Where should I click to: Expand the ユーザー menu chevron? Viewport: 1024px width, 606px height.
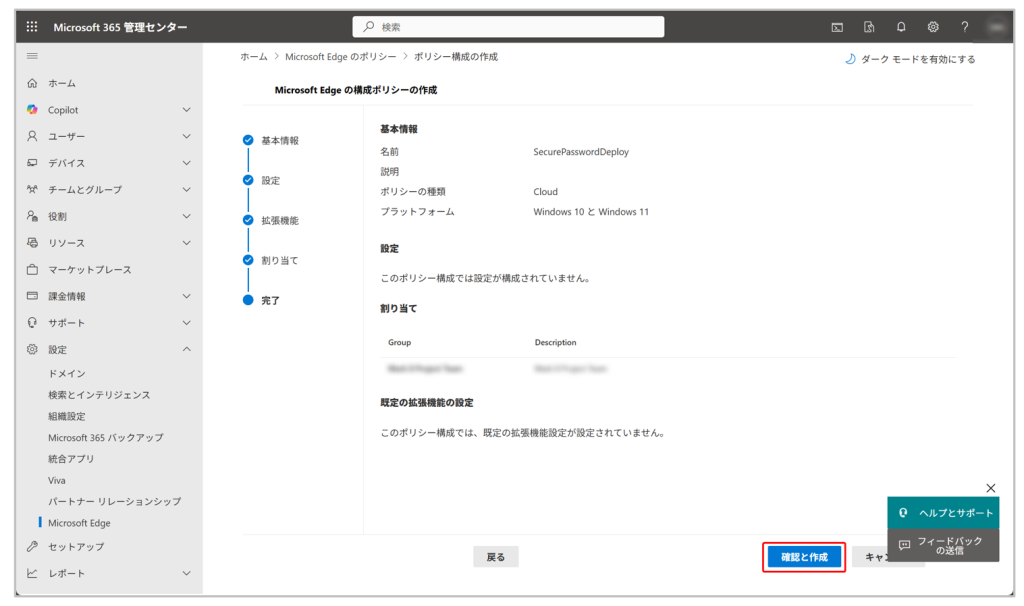187,136
